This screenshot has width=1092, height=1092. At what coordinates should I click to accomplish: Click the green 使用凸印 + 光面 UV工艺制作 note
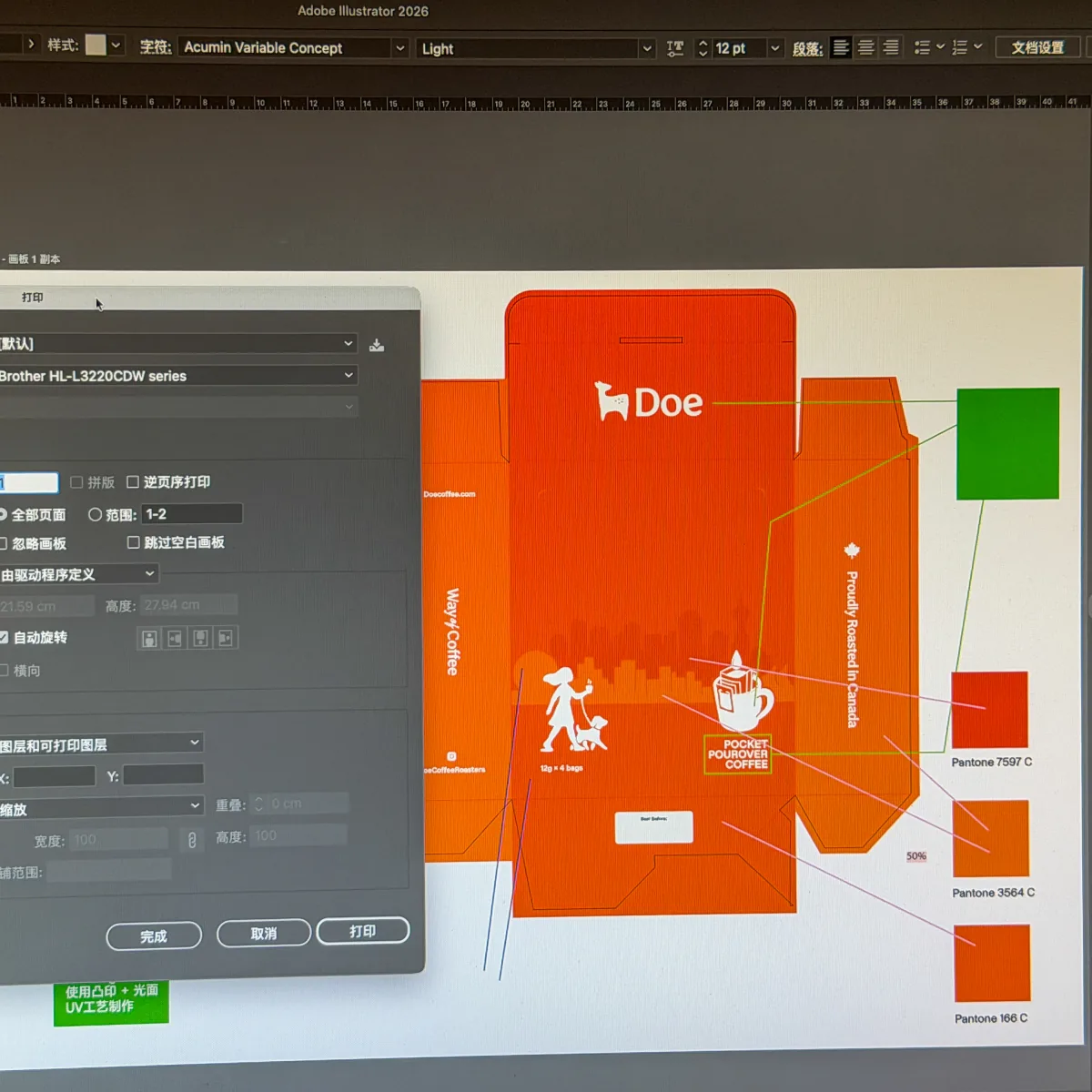(112, 1003)
